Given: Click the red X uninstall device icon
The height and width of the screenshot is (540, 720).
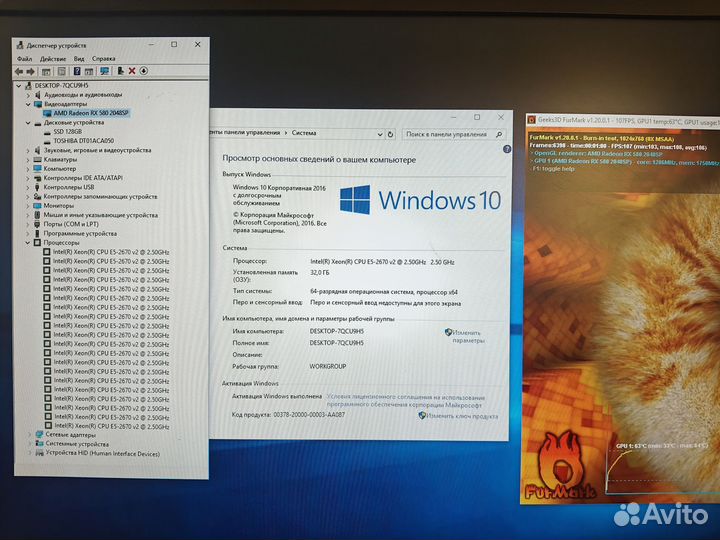Looking at the screenshot, I should pos(132,71).
